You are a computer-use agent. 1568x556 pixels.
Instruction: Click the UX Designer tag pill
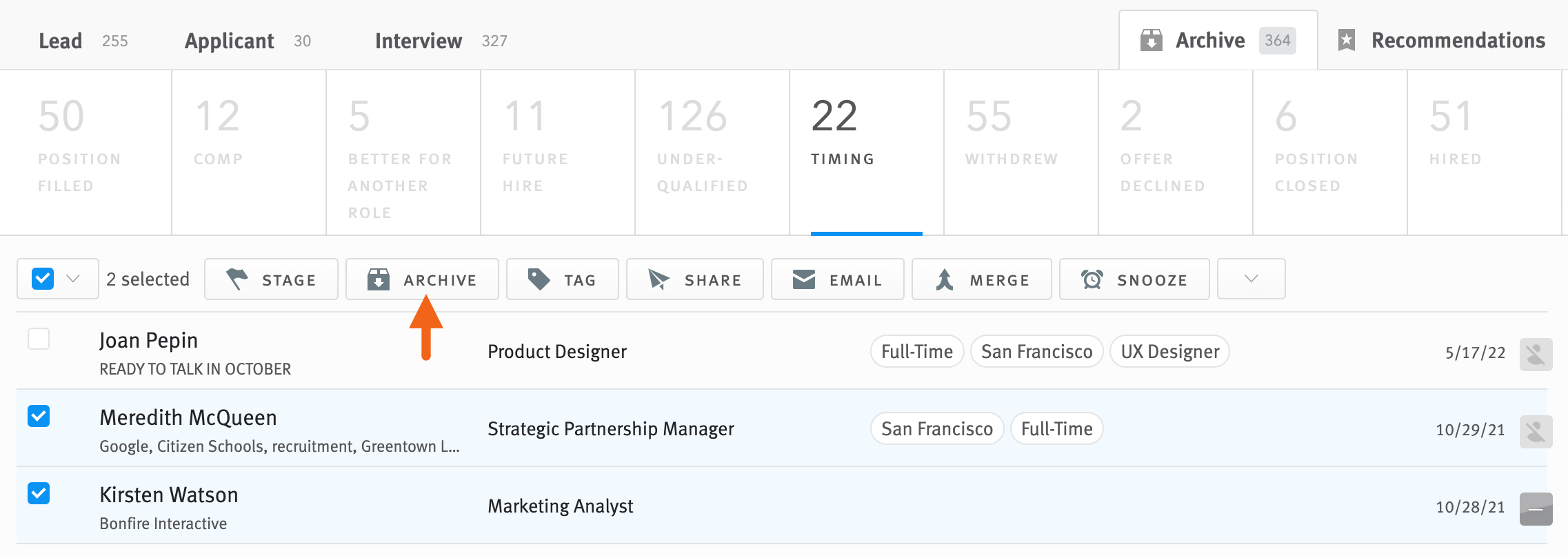click(1169, 352)
